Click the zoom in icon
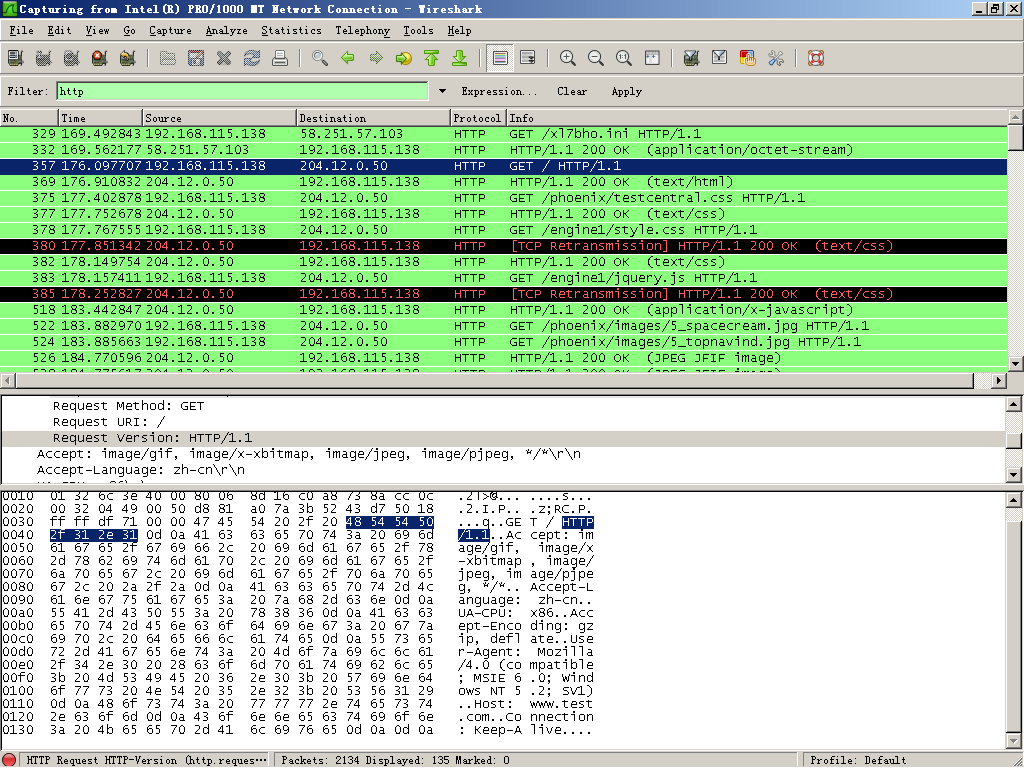This screenshot has height=768, width=1024. pyautogui.click(x=568, y=58)
